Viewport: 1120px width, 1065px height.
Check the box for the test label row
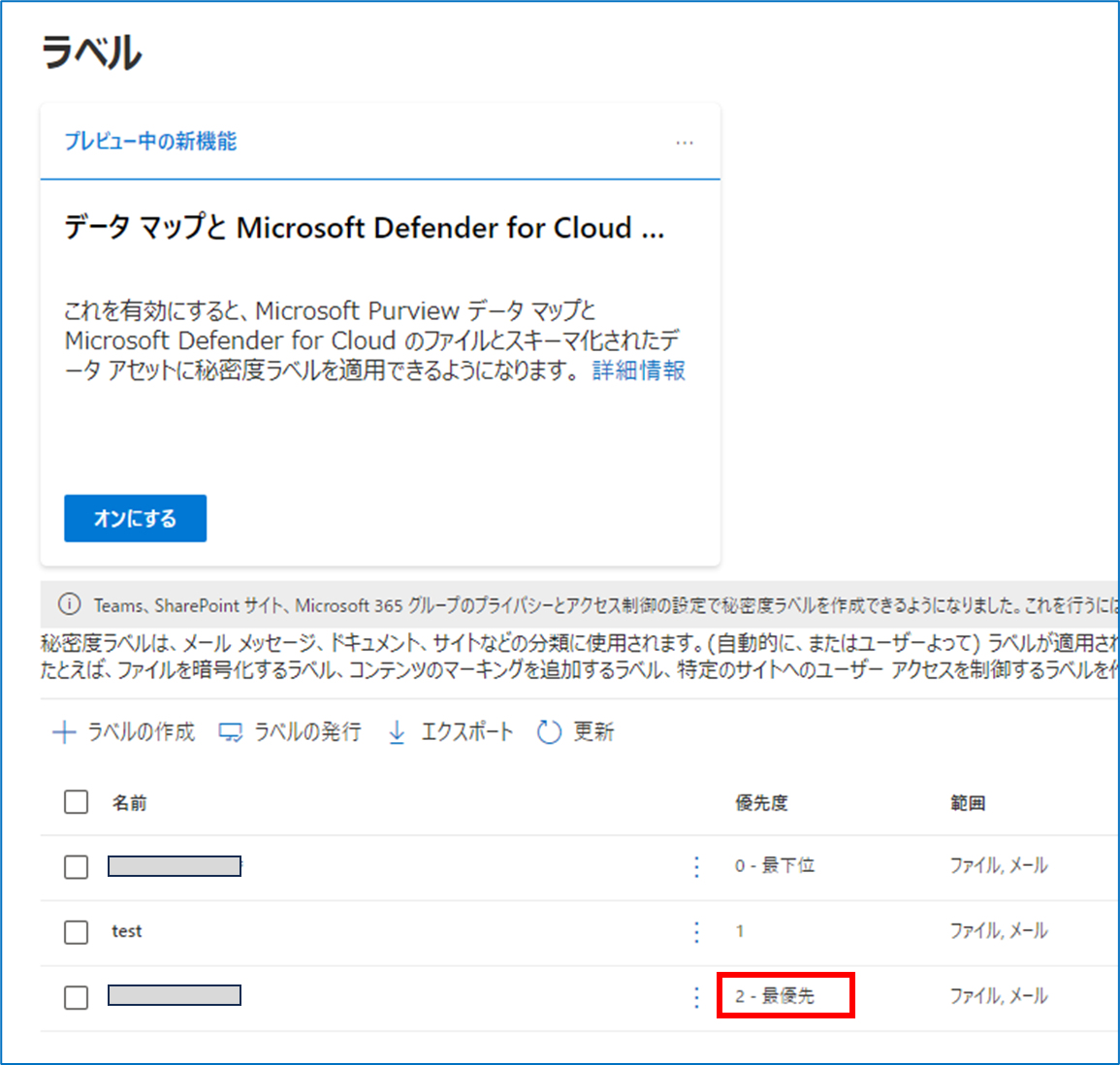click(76, 932)
